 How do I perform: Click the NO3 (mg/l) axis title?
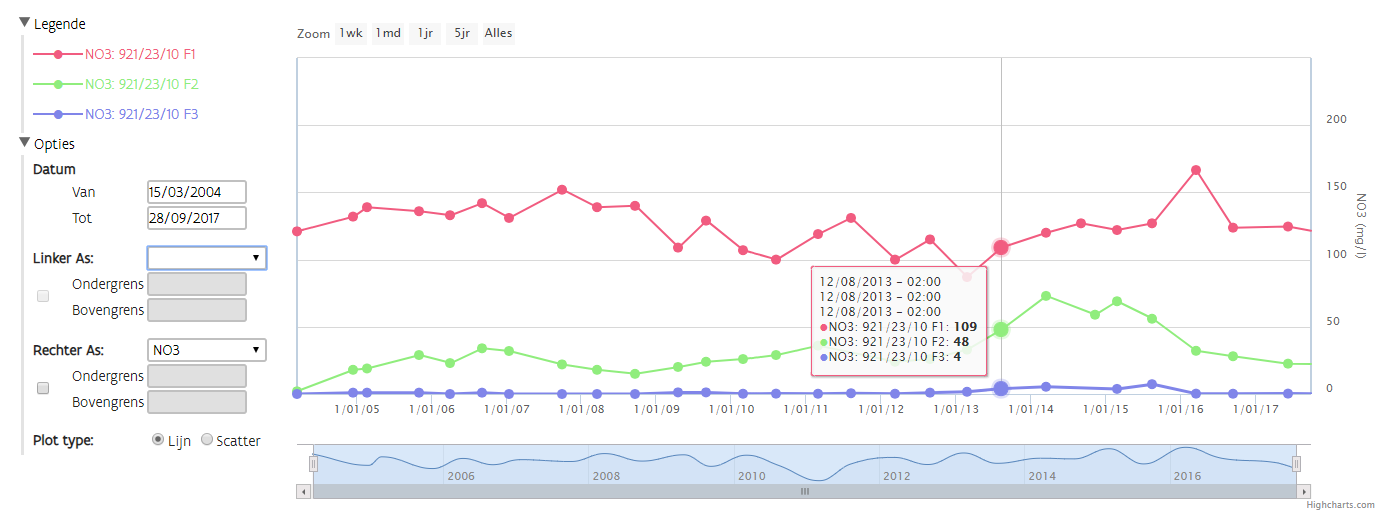click(x=1361, y=226)
